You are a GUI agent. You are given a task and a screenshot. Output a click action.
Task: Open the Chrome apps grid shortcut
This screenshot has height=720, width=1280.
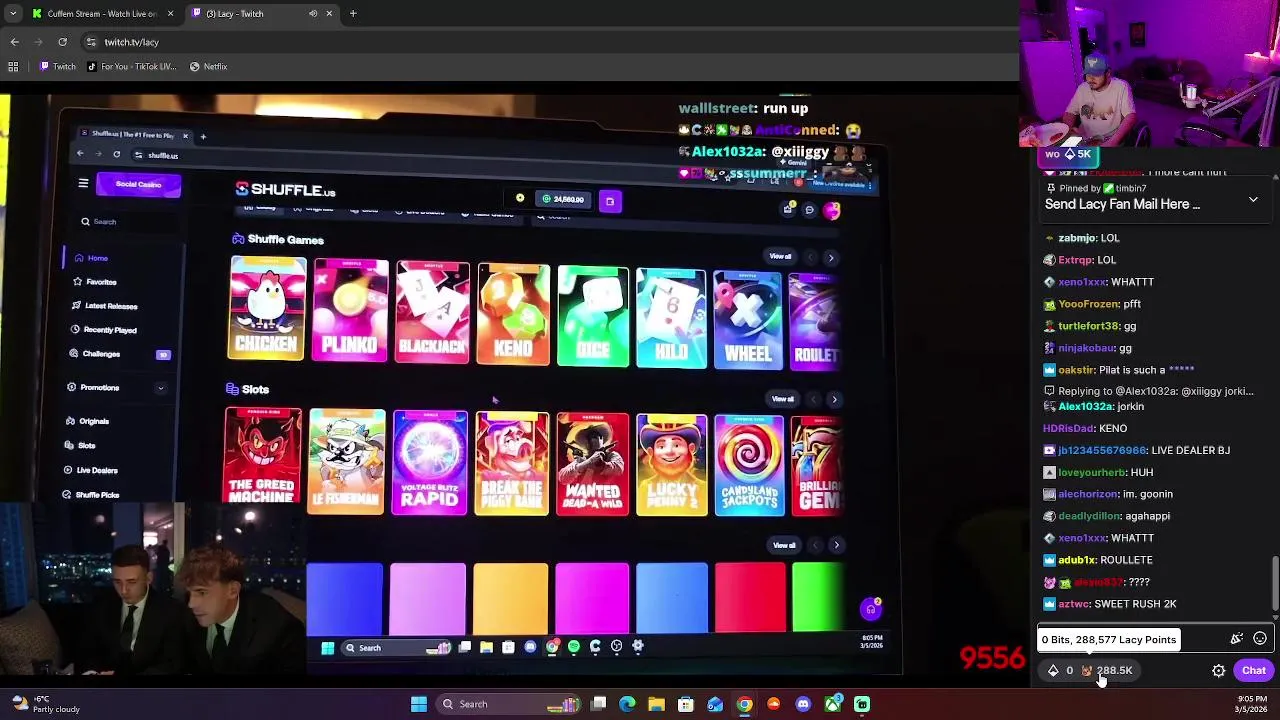pos(13,67)
